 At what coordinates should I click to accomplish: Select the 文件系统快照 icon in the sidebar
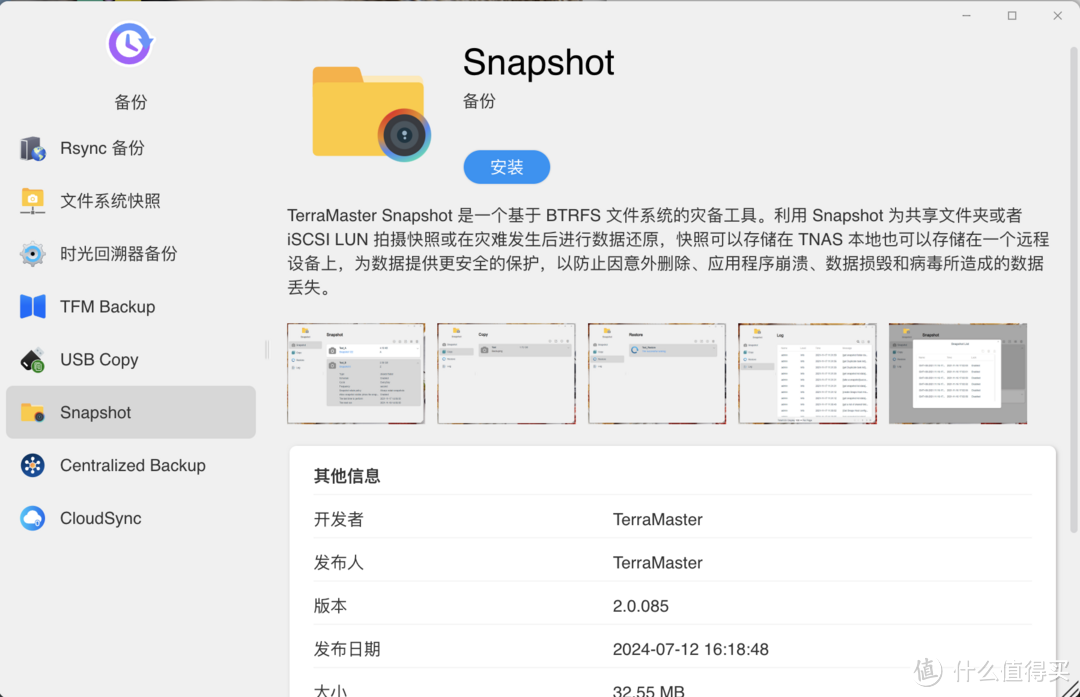tap(32, 201)
